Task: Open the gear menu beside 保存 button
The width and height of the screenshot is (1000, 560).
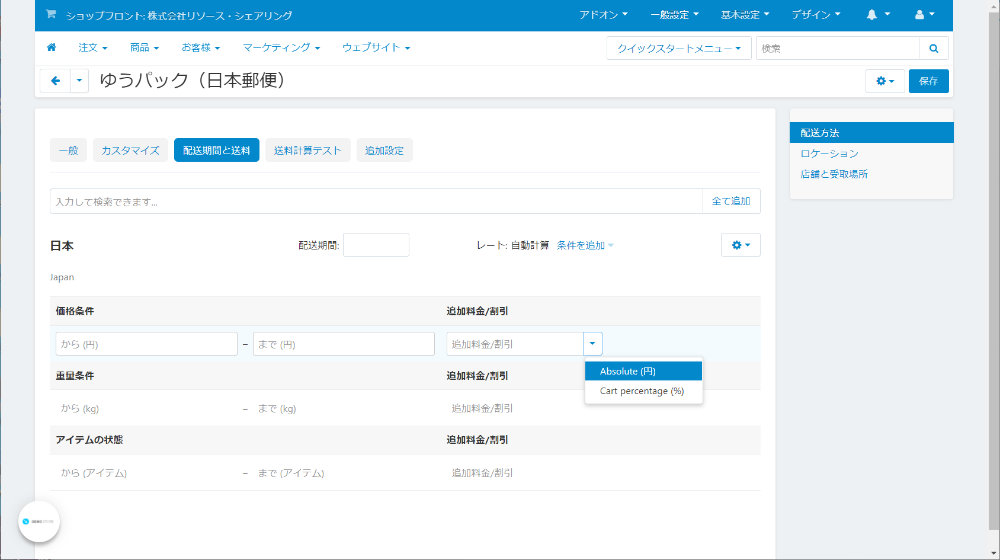Action: click(885, 81)
